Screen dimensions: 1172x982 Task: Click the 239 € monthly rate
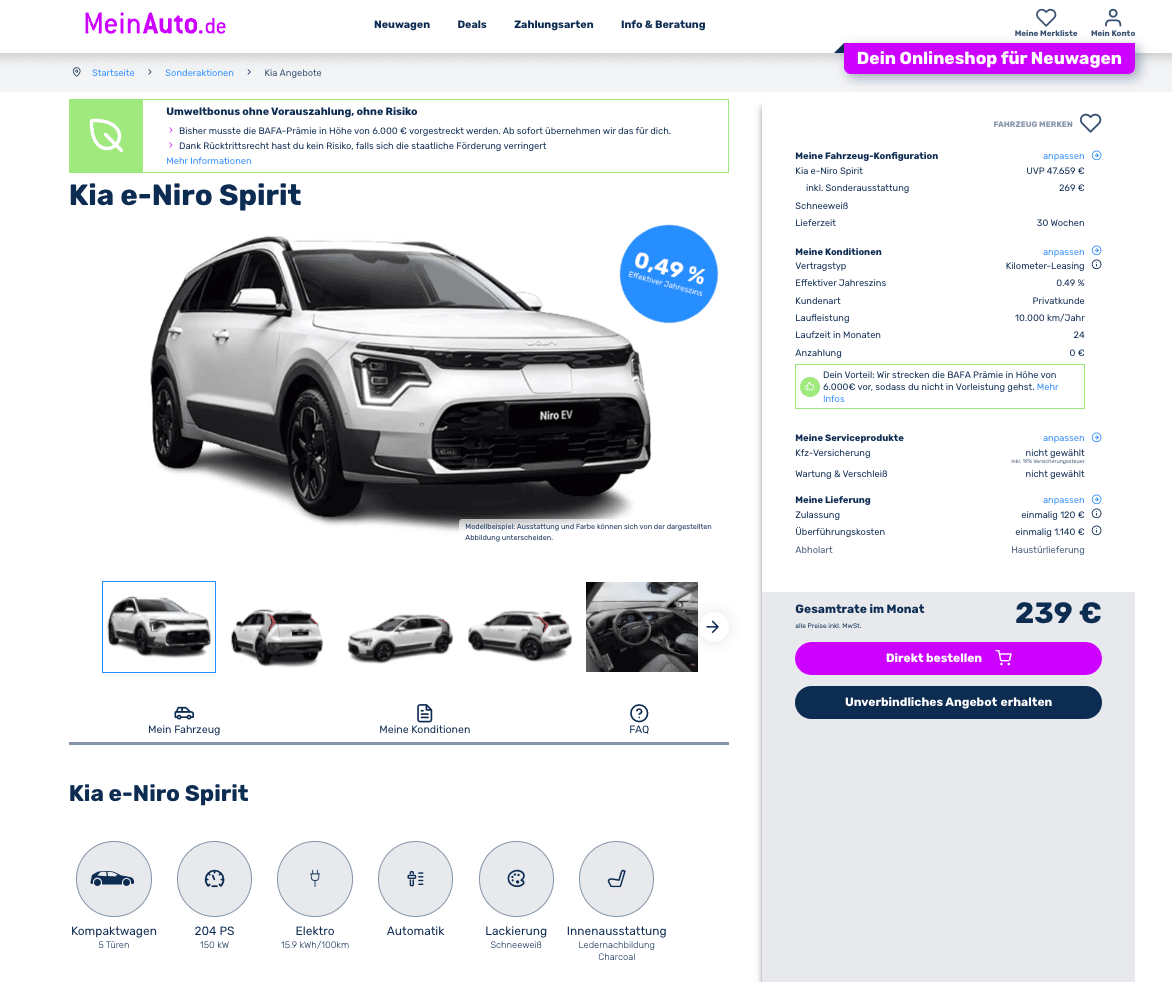coord(1058,614)
